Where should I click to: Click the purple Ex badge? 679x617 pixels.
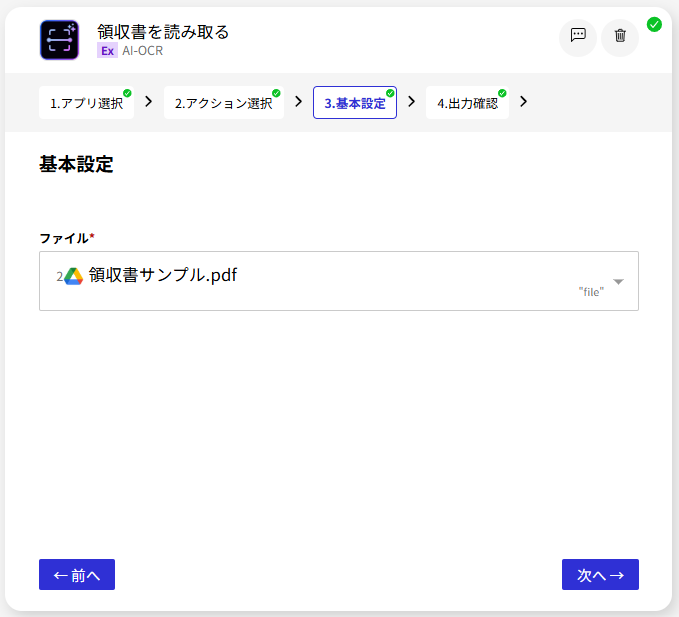pos(107,51)
